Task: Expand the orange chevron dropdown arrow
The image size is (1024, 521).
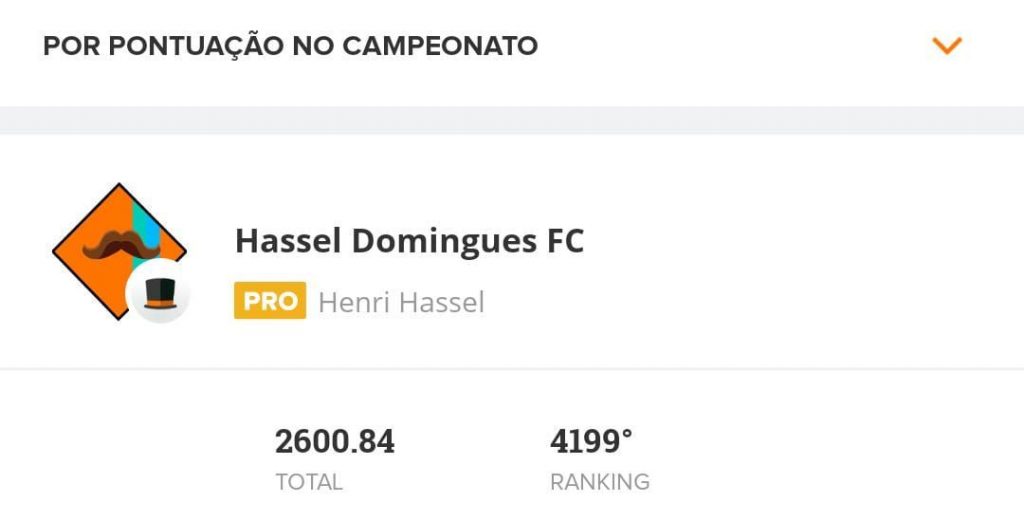Action: [946, 46]
